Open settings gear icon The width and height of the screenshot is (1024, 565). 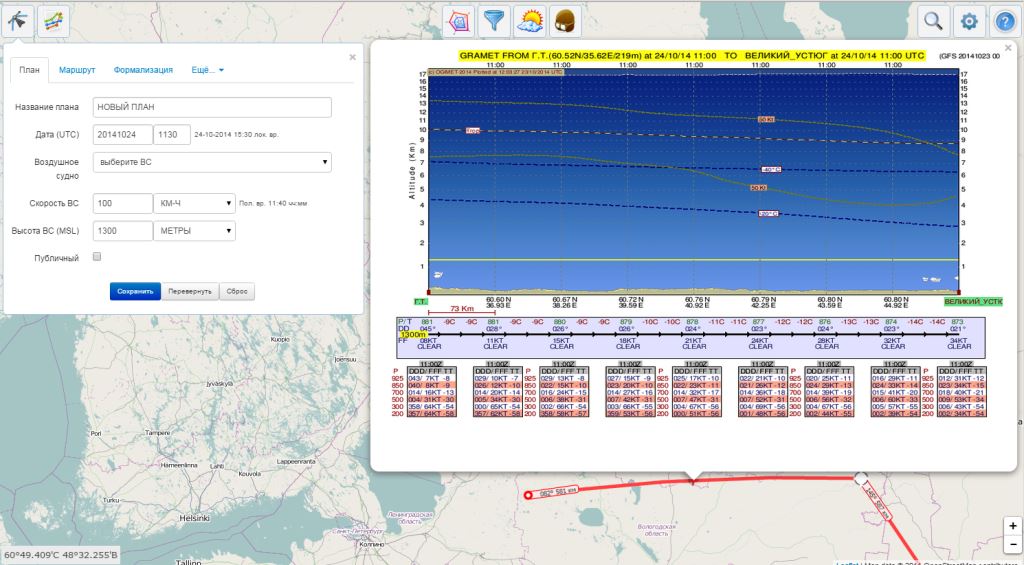pyautogui.click(x=968, y=20)
